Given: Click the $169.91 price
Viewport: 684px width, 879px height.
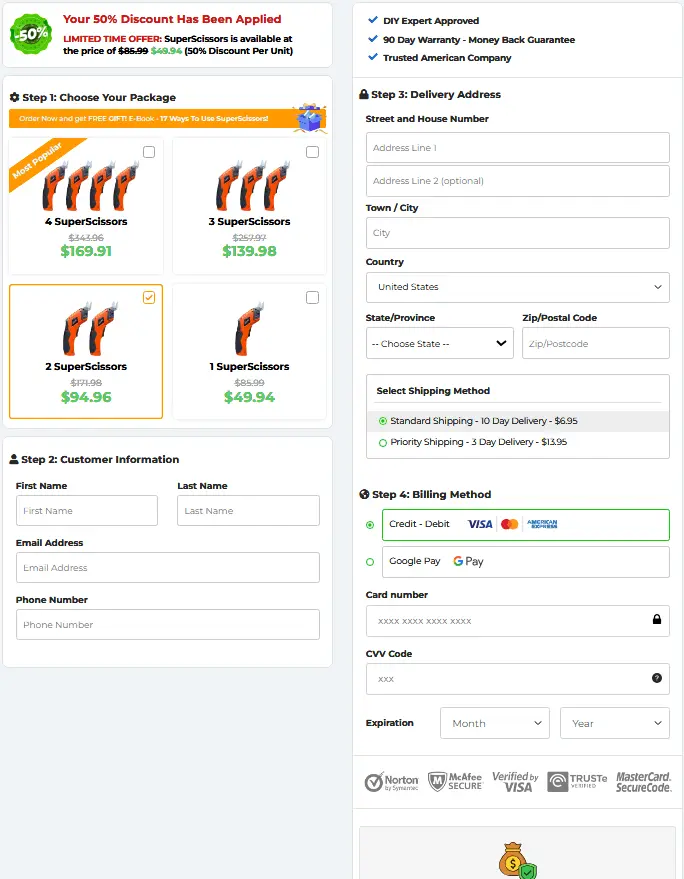Looking at the screenshot, I should point(86,251).
